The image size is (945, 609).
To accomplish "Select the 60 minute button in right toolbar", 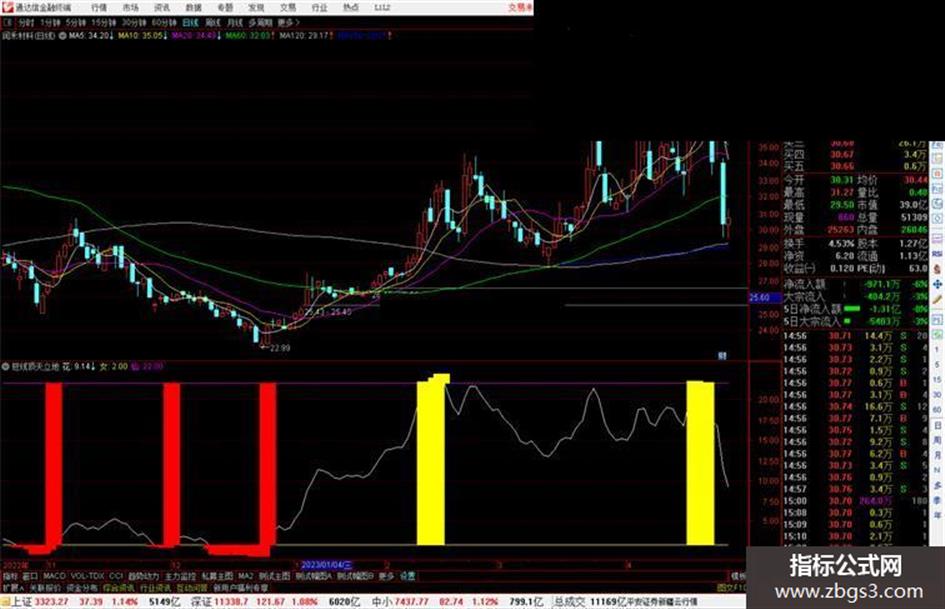I will pyautogui.click(x=937, y=410).
